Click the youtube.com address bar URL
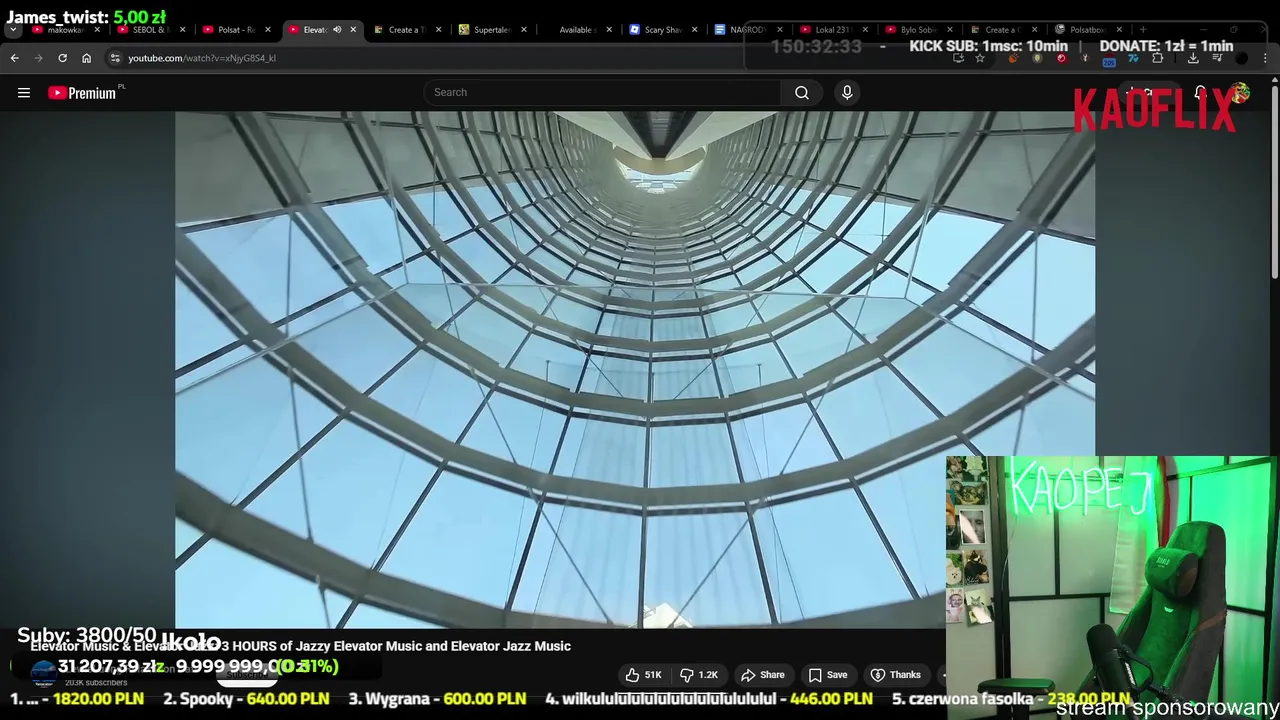 (x=202, y=58)
